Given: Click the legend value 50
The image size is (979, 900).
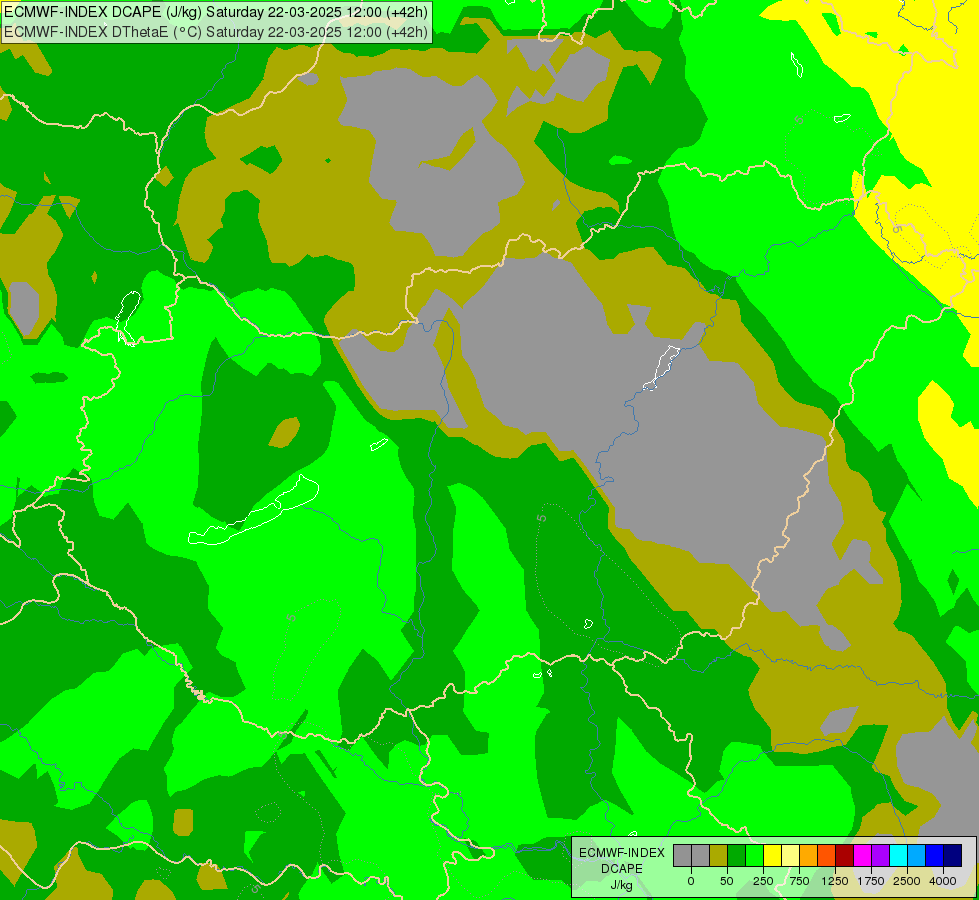Looking at the screenshot, I should 727,881.
